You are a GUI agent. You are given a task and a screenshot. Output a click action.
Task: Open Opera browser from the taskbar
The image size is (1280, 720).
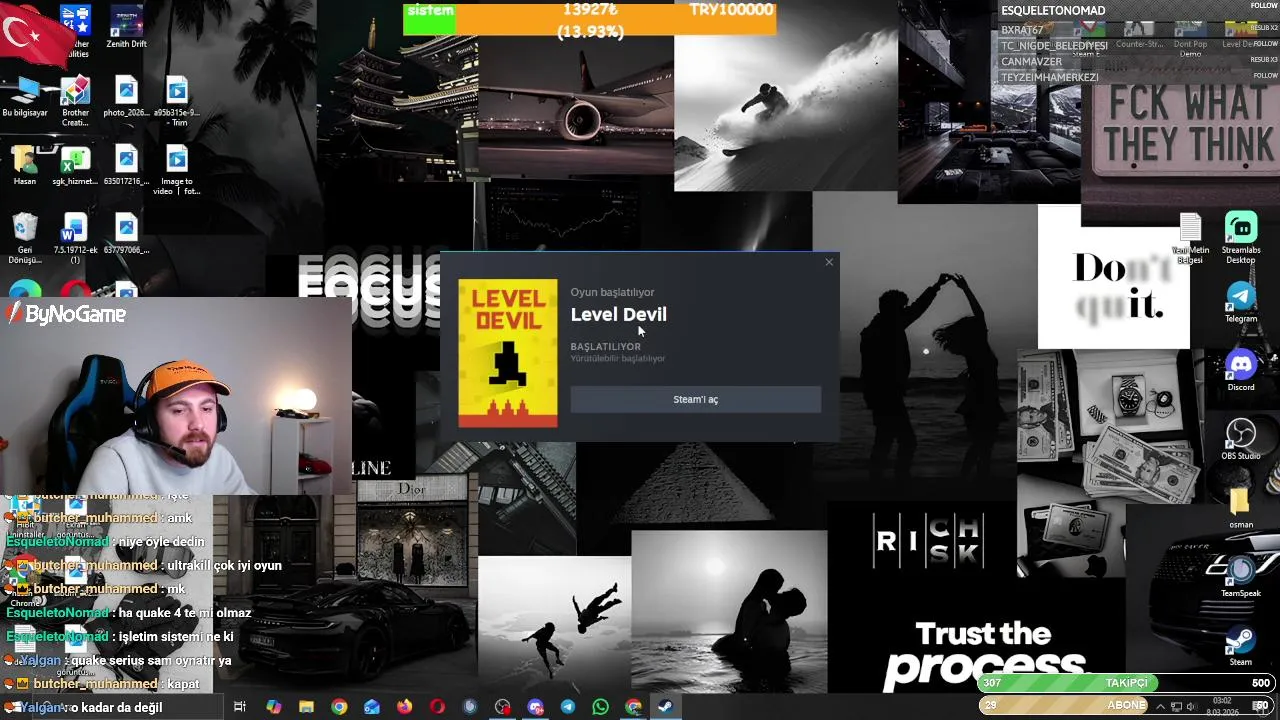click(x=437, y=707)
